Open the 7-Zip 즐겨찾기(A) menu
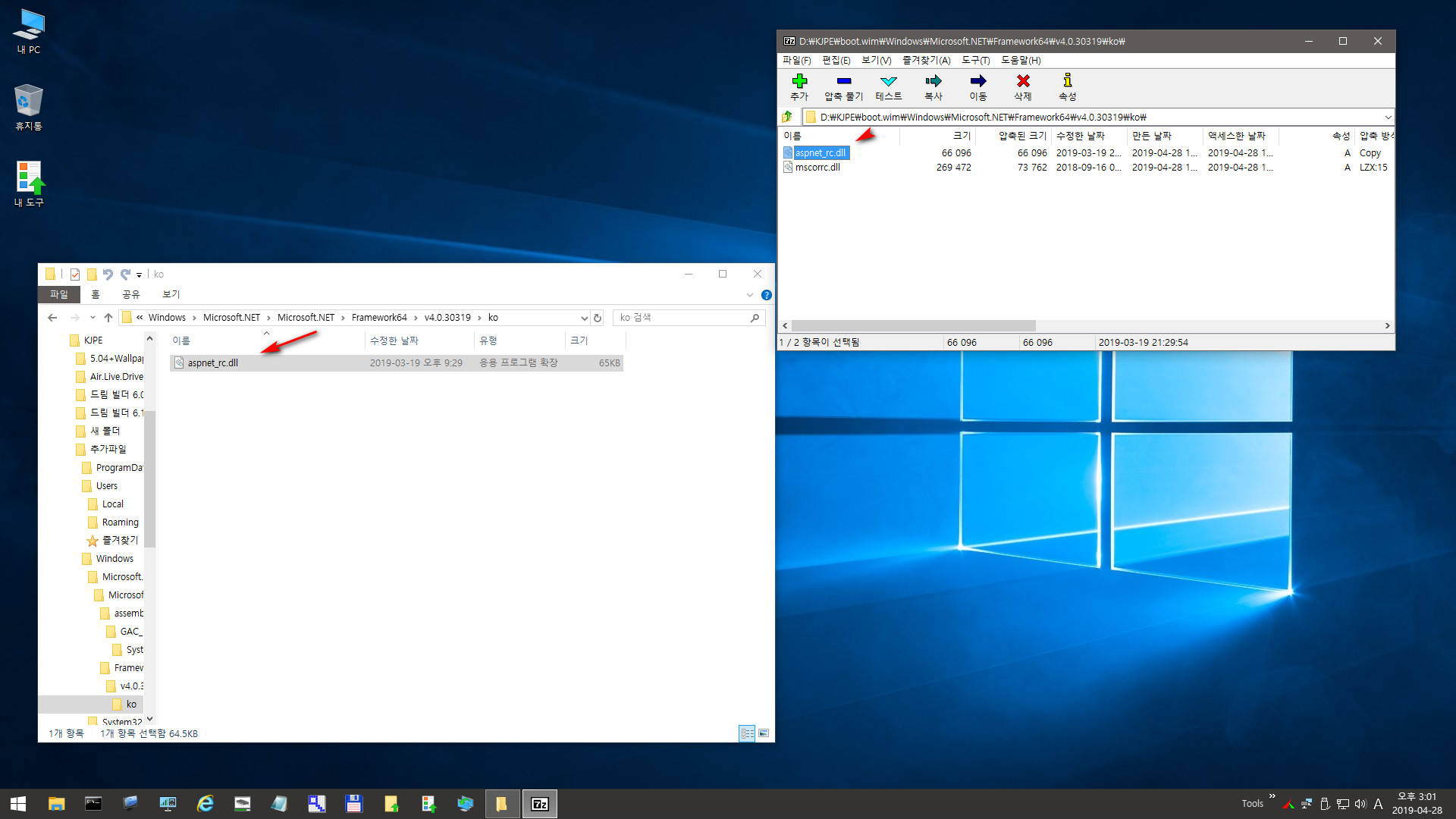The image size is (1456, 819). tap(926, 60)
